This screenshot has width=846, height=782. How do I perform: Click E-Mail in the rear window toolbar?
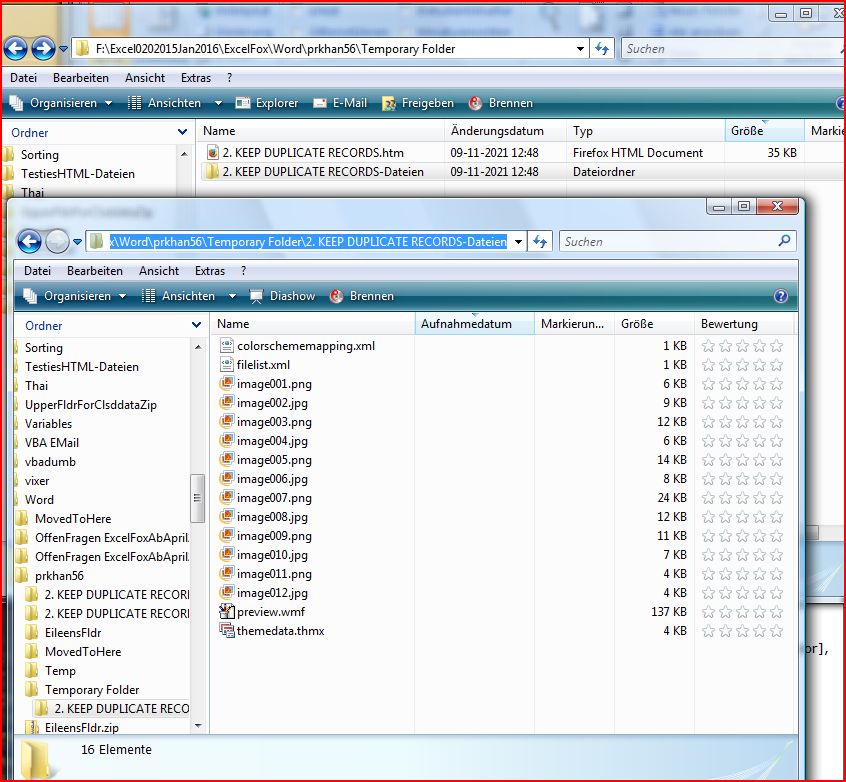340,103
